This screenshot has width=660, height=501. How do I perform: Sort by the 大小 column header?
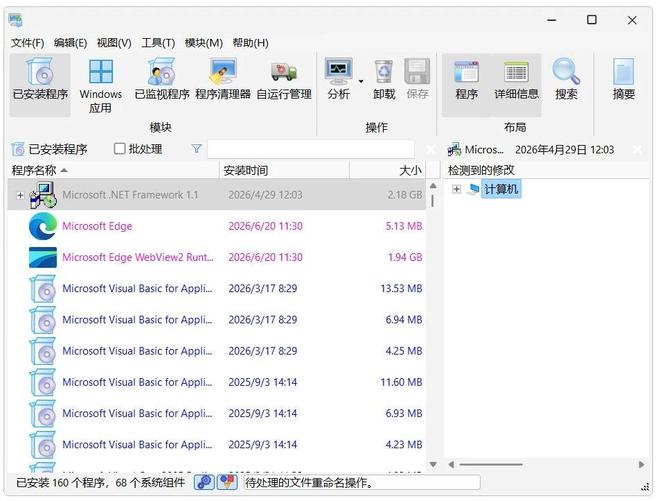pos(387,171)
